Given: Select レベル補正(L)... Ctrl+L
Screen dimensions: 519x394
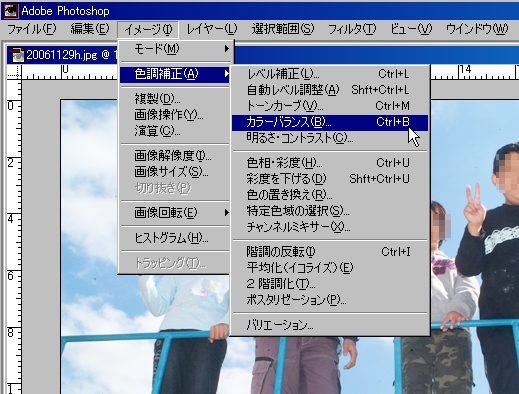Looking at the screenshot, I should click(x=329, y=74).
